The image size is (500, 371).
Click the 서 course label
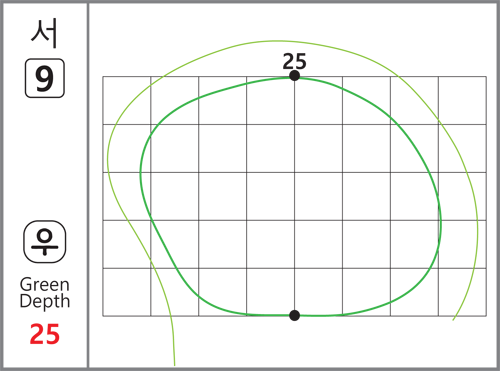(44, 33)
